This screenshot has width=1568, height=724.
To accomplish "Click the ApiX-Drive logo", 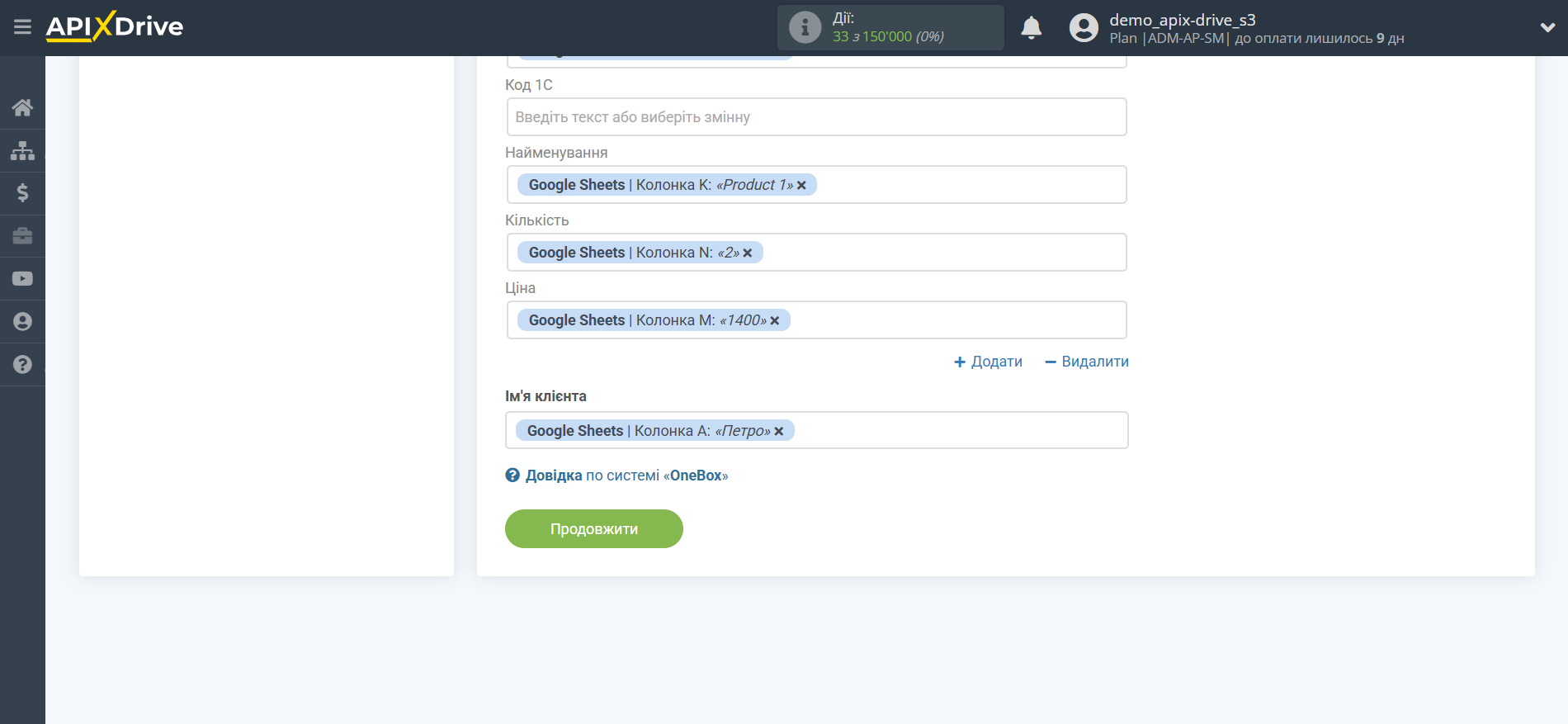I will coord(114,26).
